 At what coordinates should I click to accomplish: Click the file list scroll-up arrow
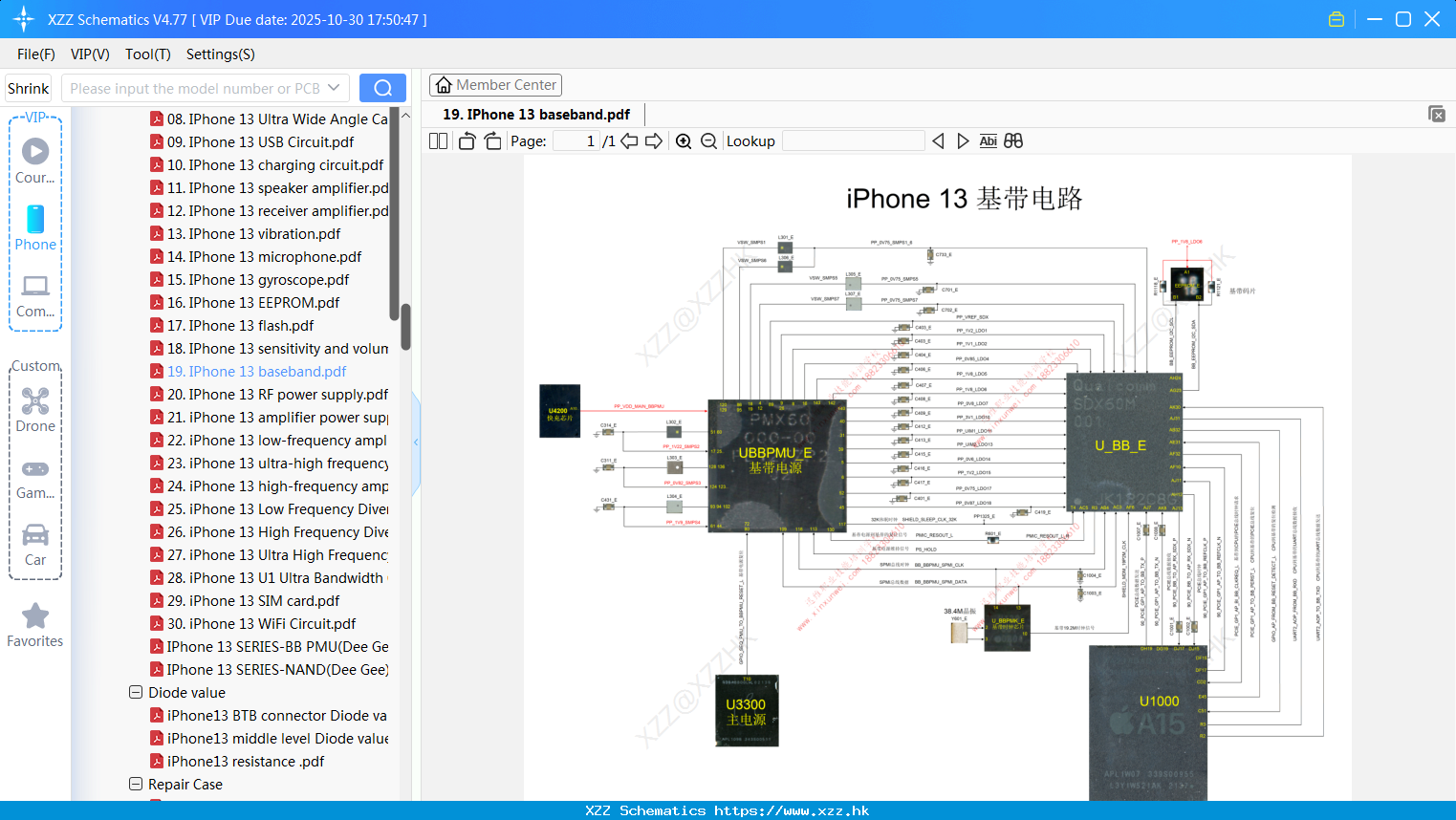(x=405, y=116)
